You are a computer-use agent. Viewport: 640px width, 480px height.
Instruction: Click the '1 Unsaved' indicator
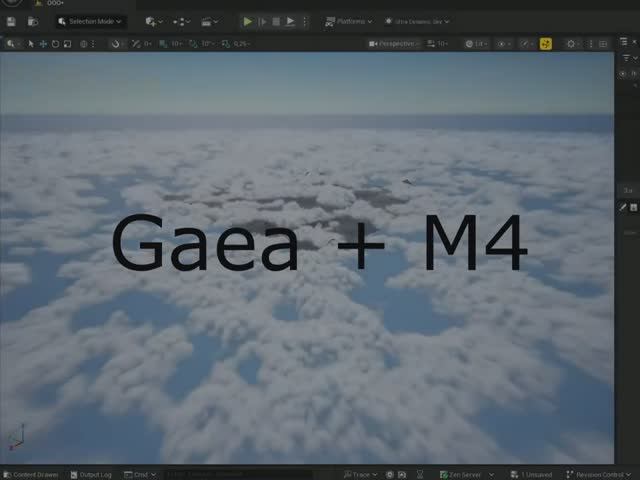tap(531, 475)
